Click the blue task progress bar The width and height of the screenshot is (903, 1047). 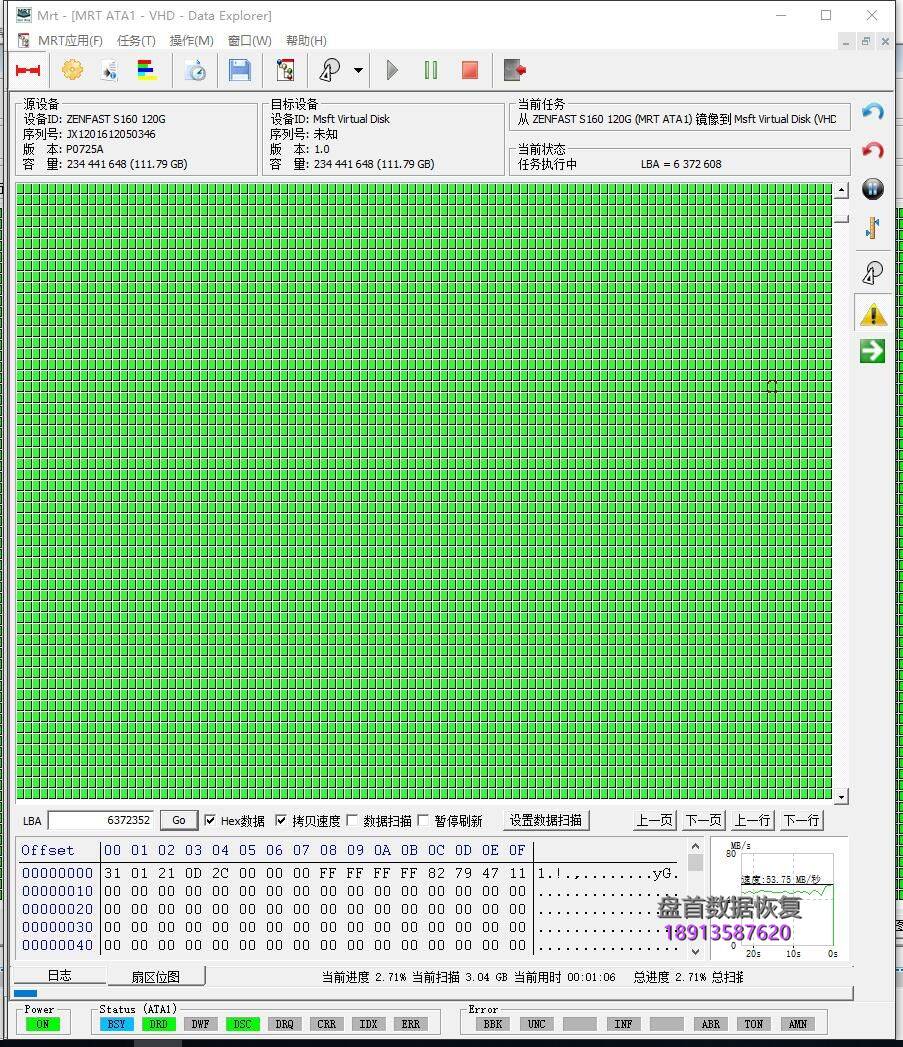pos(25,994)
